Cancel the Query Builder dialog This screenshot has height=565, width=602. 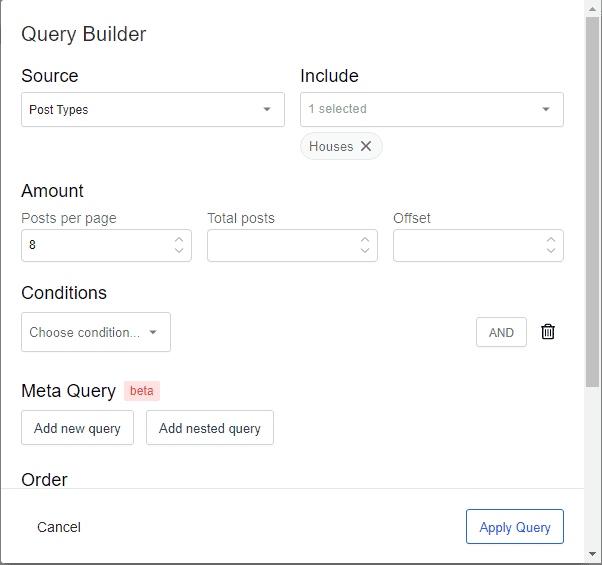pos(59,527)
